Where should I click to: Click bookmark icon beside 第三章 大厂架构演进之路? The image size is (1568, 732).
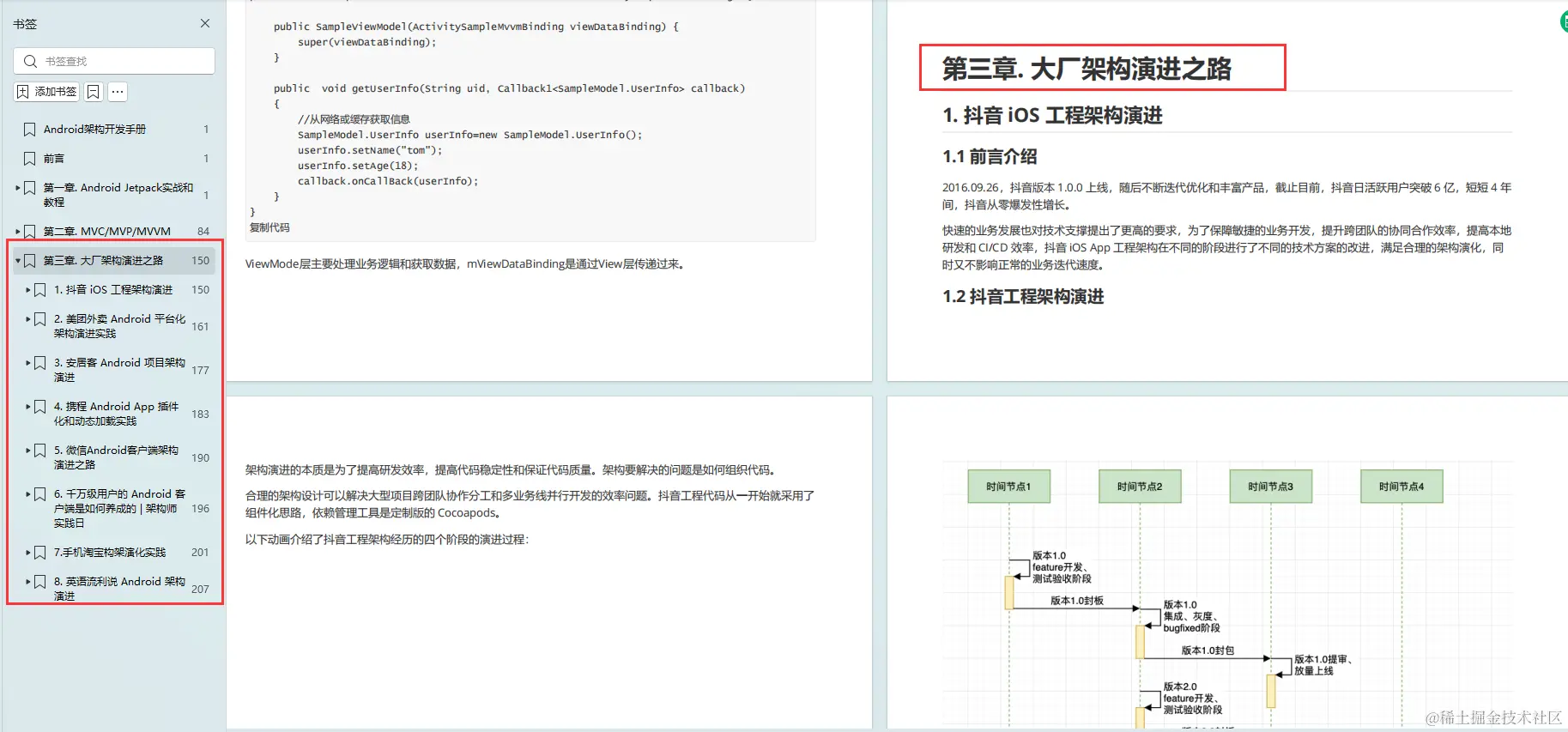coord(29,260)
